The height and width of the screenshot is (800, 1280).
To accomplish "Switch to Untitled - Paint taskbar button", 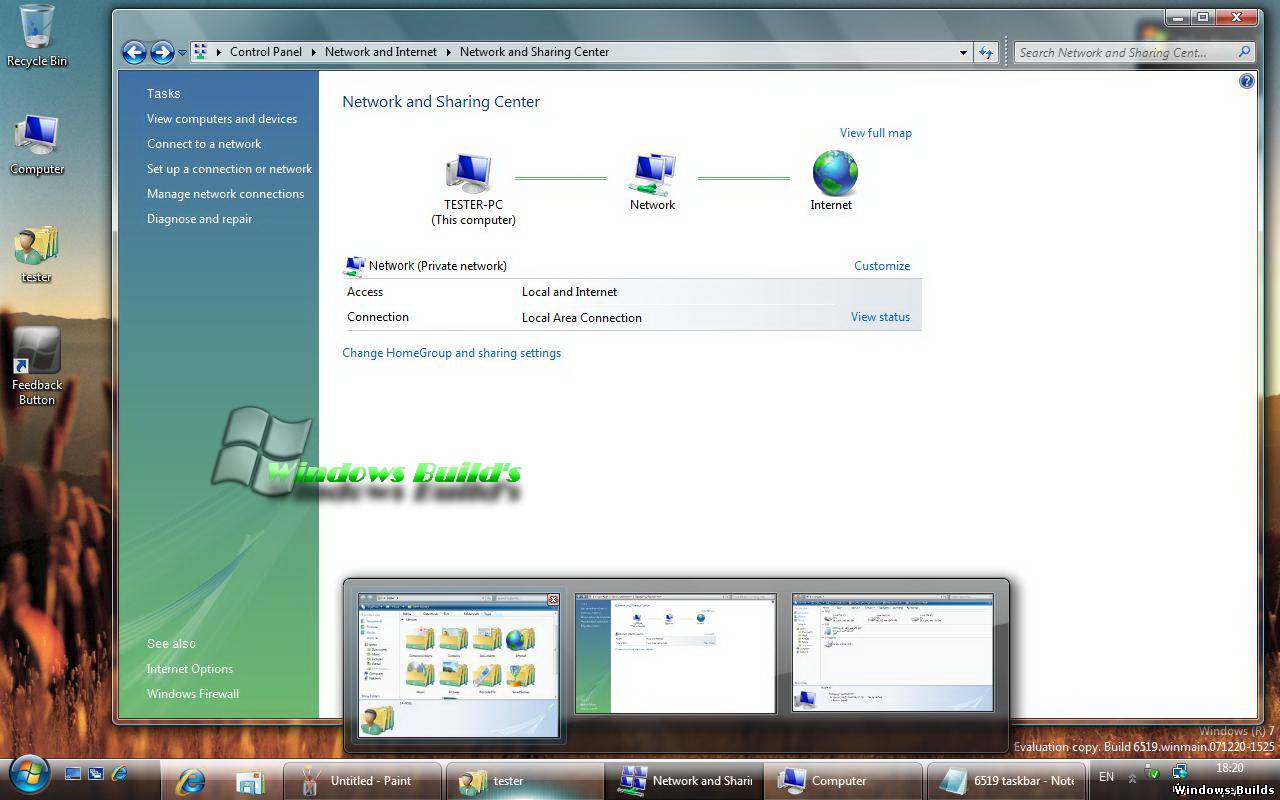I will click(x=361, y=781).
